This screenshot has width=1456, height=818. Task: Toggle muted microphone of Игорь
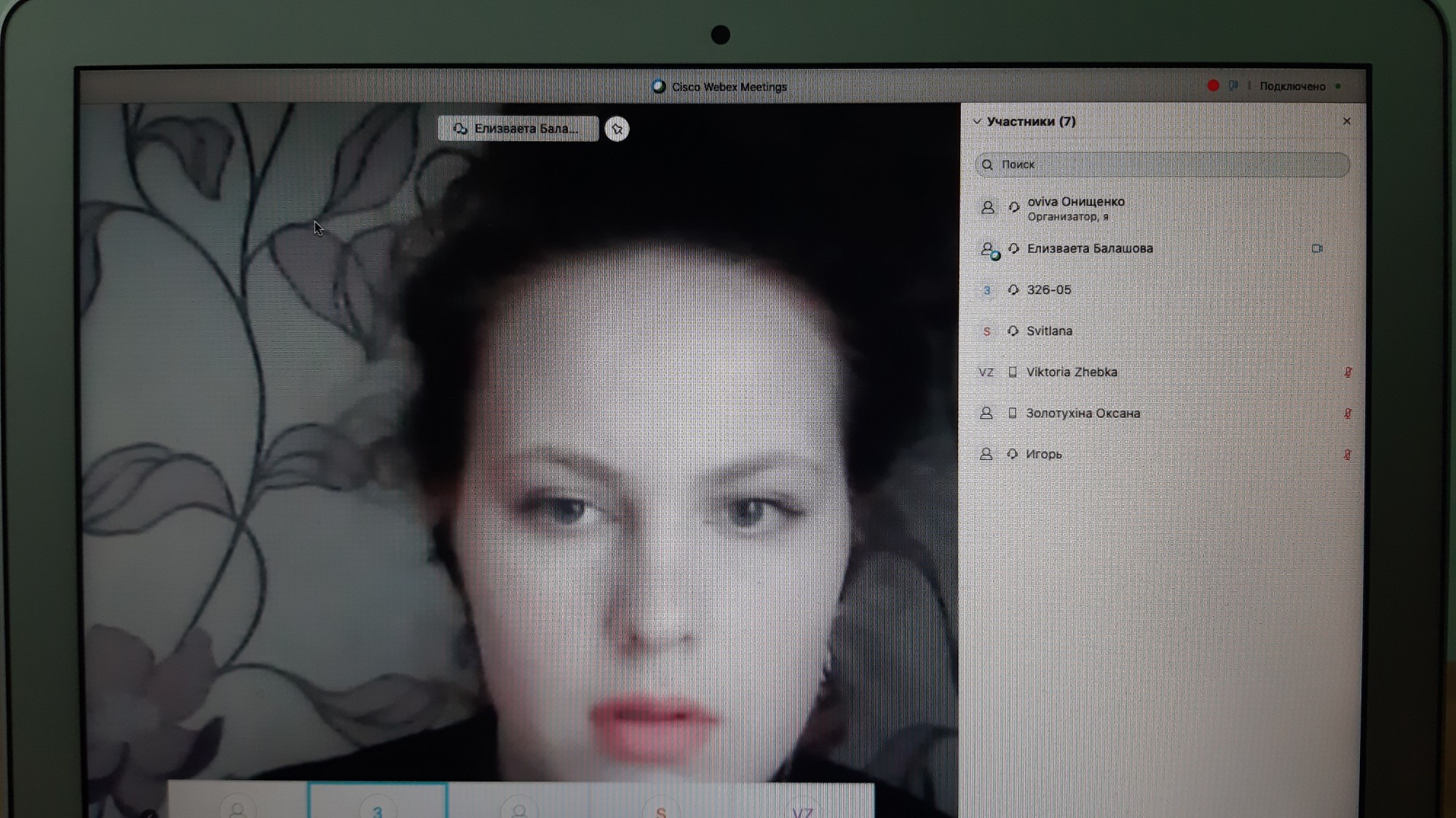click(1348, 455)
